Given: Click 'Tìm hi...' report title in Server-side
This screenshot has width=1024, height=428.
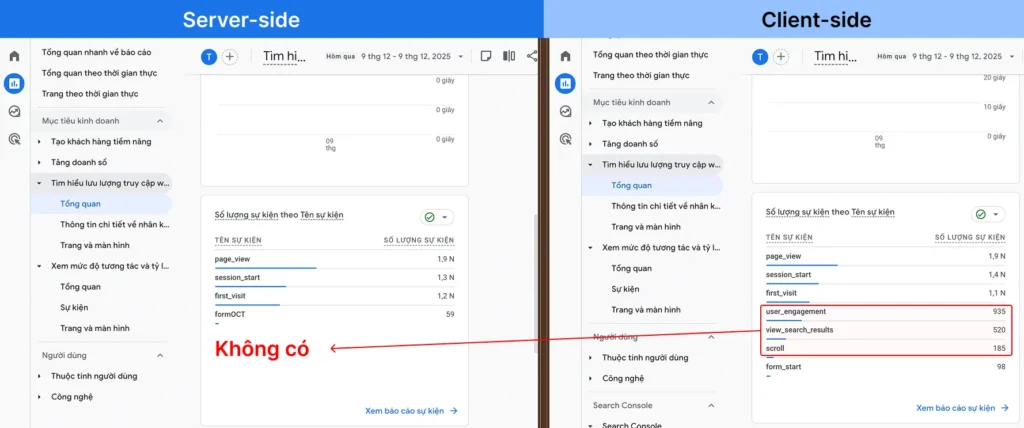Looking at the screenshot, I should pos(284,57).
